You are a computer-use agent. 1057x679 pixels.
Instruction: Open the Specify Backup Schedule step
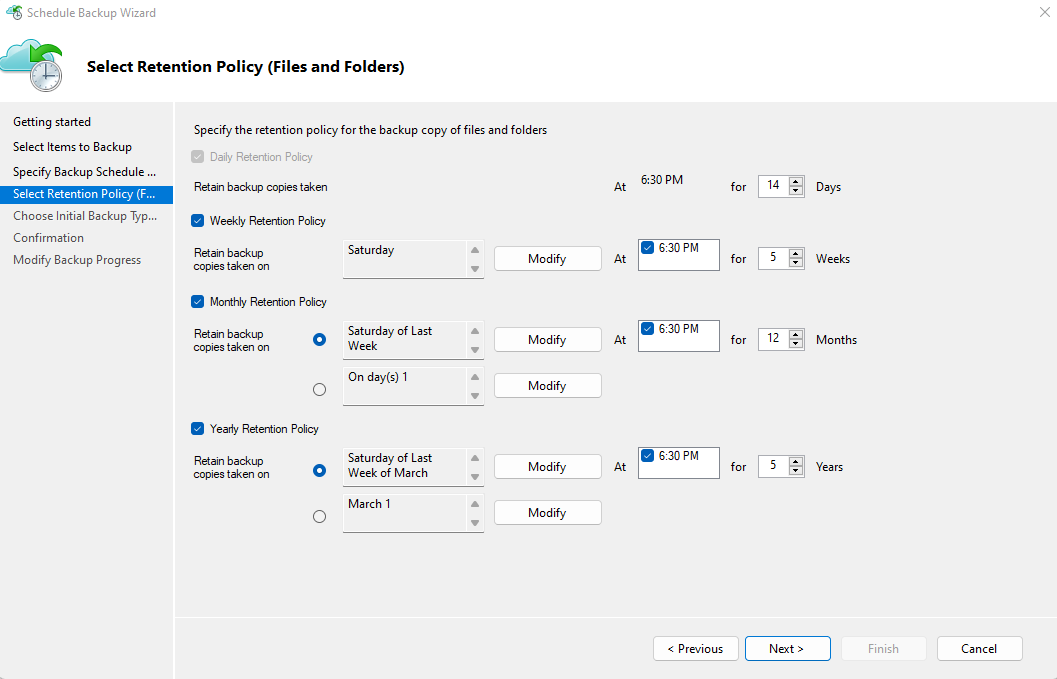tap(84, 172)
